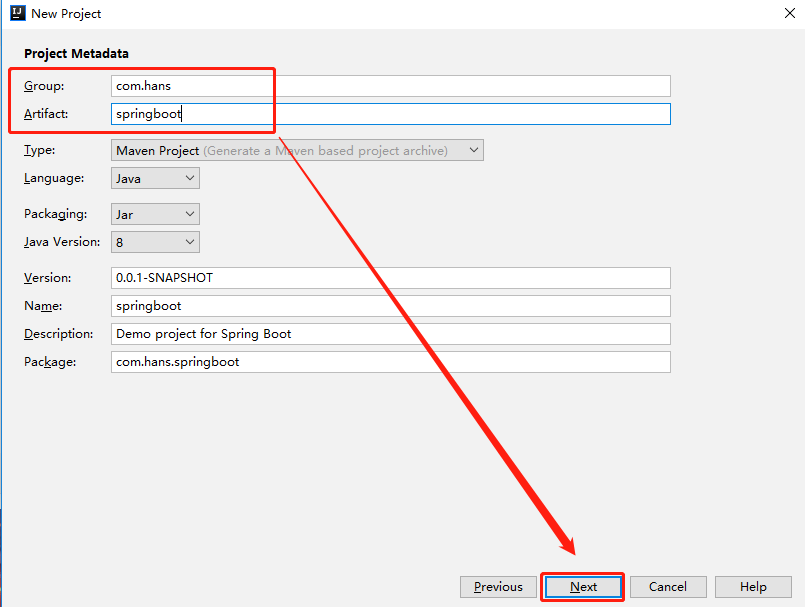Open the Packaging dropdown set to Jar
This screenshot has height=607, width=805.
pyautogui.click(x=156, y=214)
